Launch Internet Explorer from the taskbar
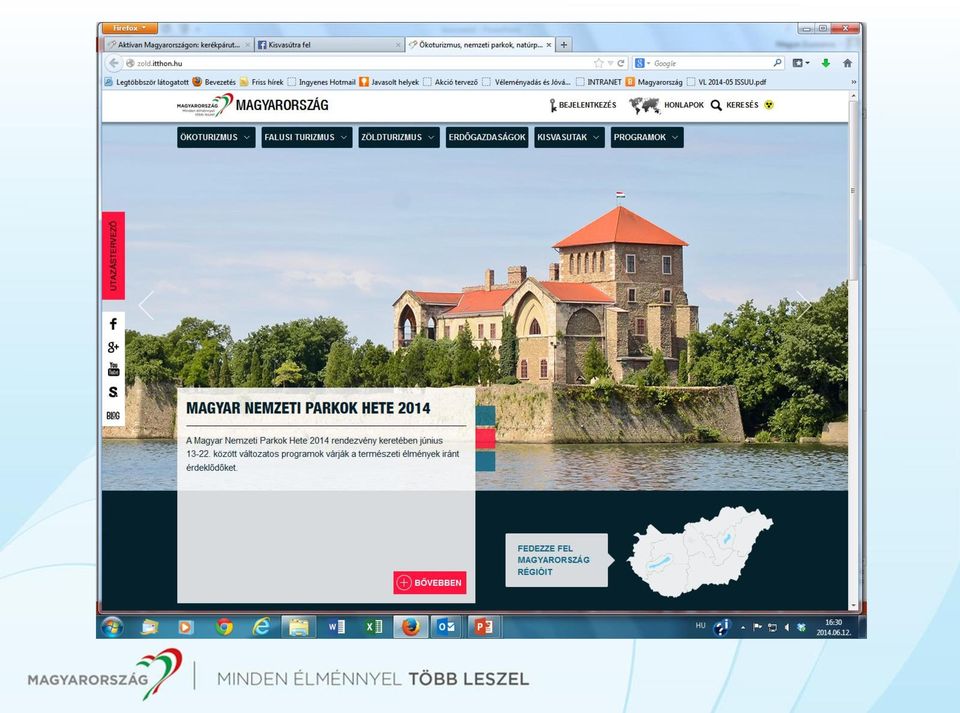The width and height of the screenshot is (960, 713). 261,627
